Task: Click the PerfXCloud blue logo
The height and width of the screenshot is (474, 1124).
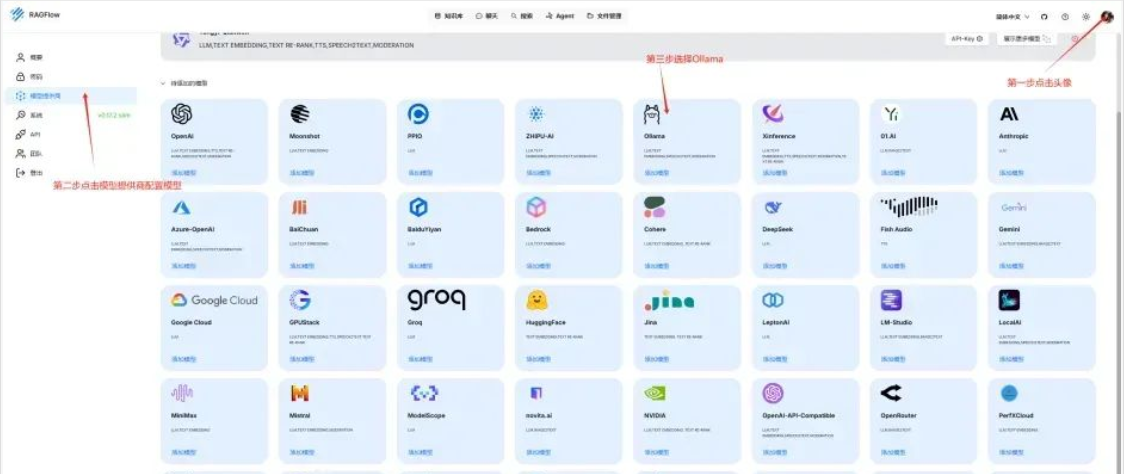Action: point(1009,393)
